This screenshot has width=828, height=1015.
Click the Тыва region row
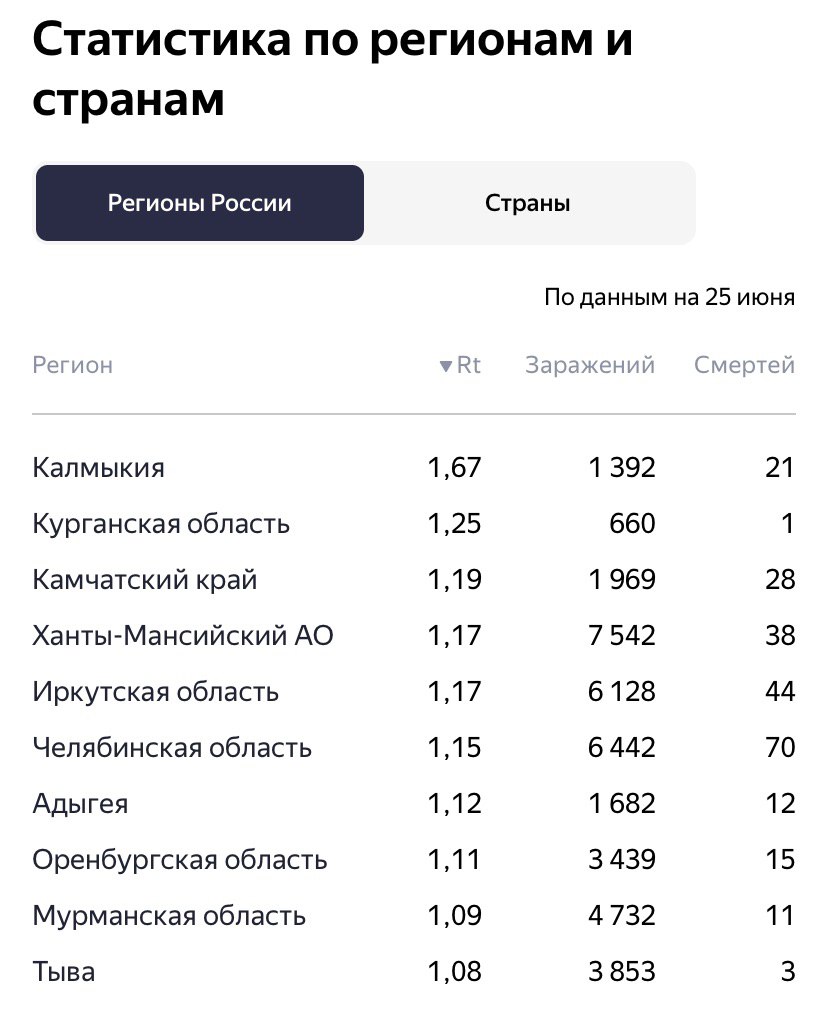(64, 972)
